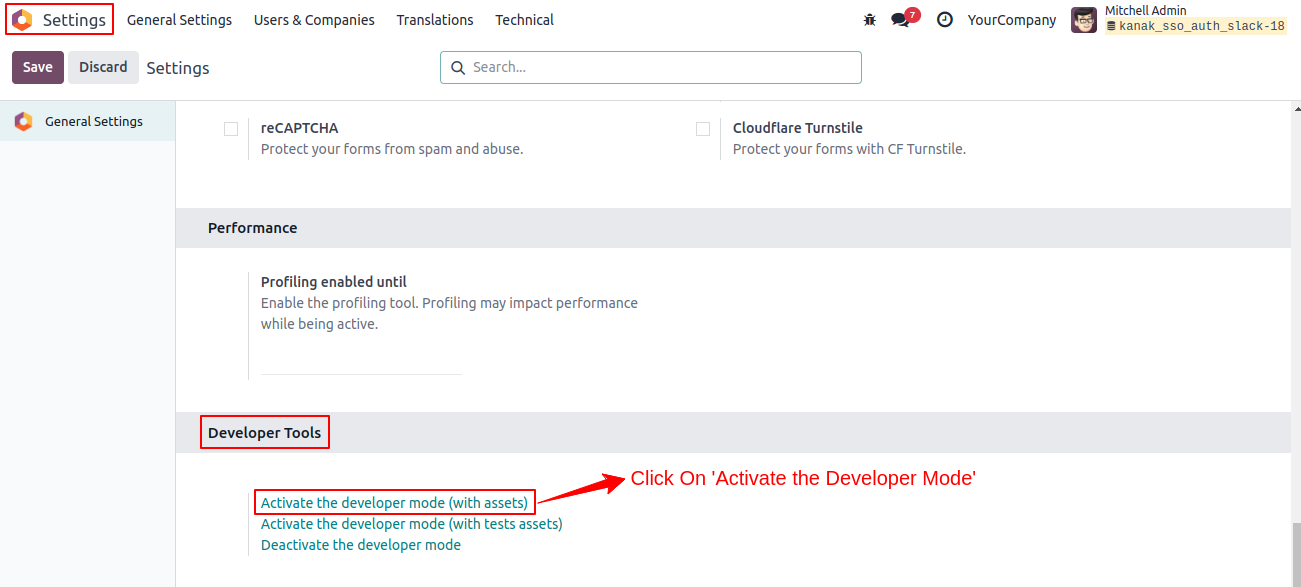This screenshot has height=587, width=1301.
Task: Click the Save button
Action: coord(38,67)
